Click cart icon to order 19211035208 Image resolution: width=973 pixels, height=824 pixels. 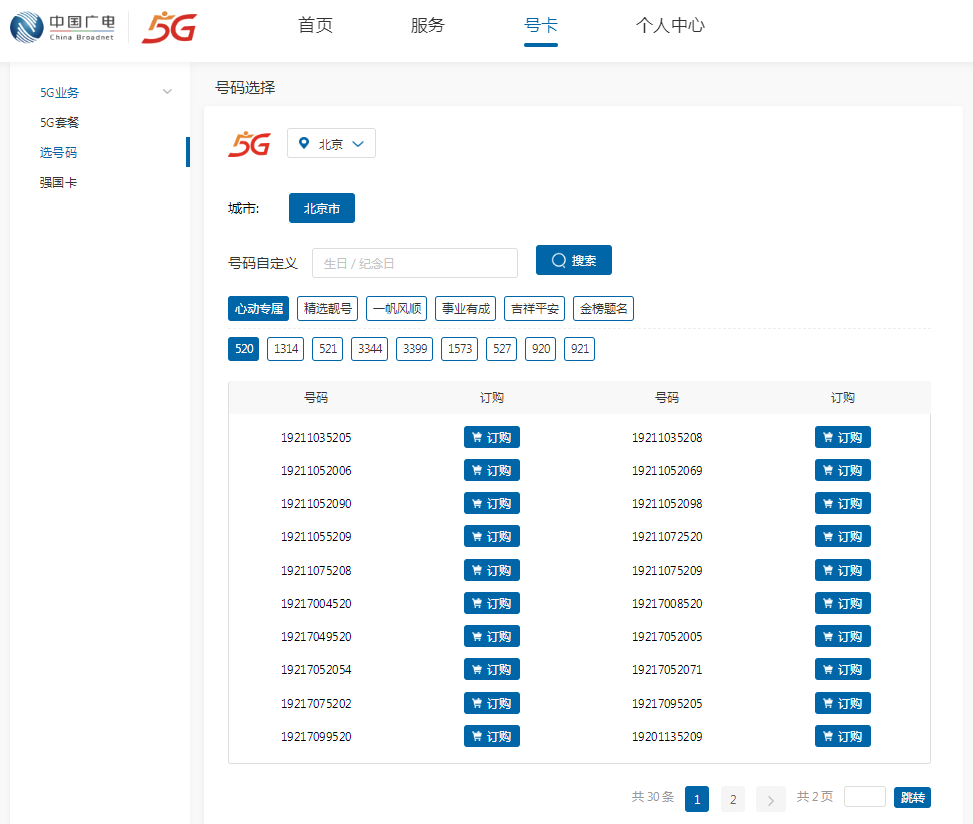828,438
